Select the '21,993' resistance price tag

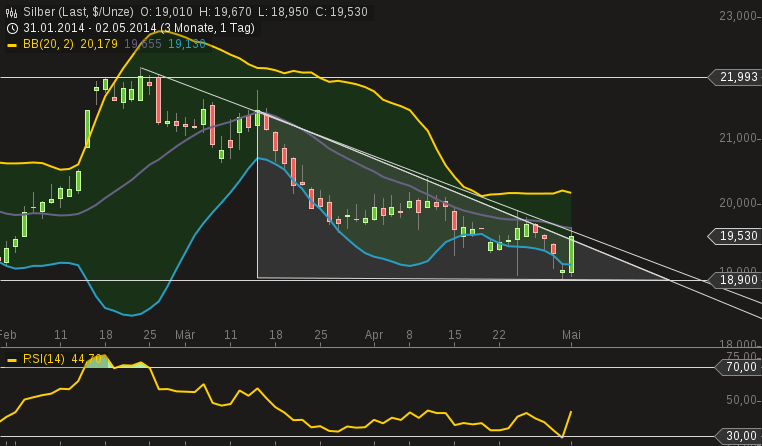[x=734, y=77]
